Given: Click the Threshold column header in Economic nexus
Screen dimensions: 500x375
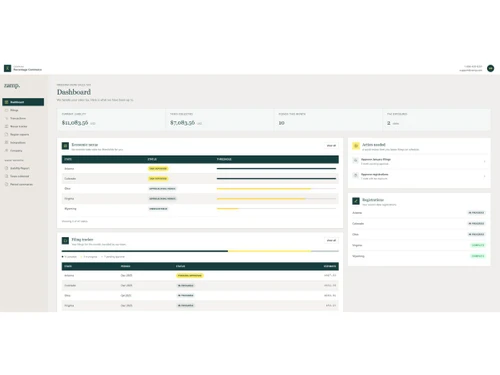Looking at the screenshot, I should [224, 159].
